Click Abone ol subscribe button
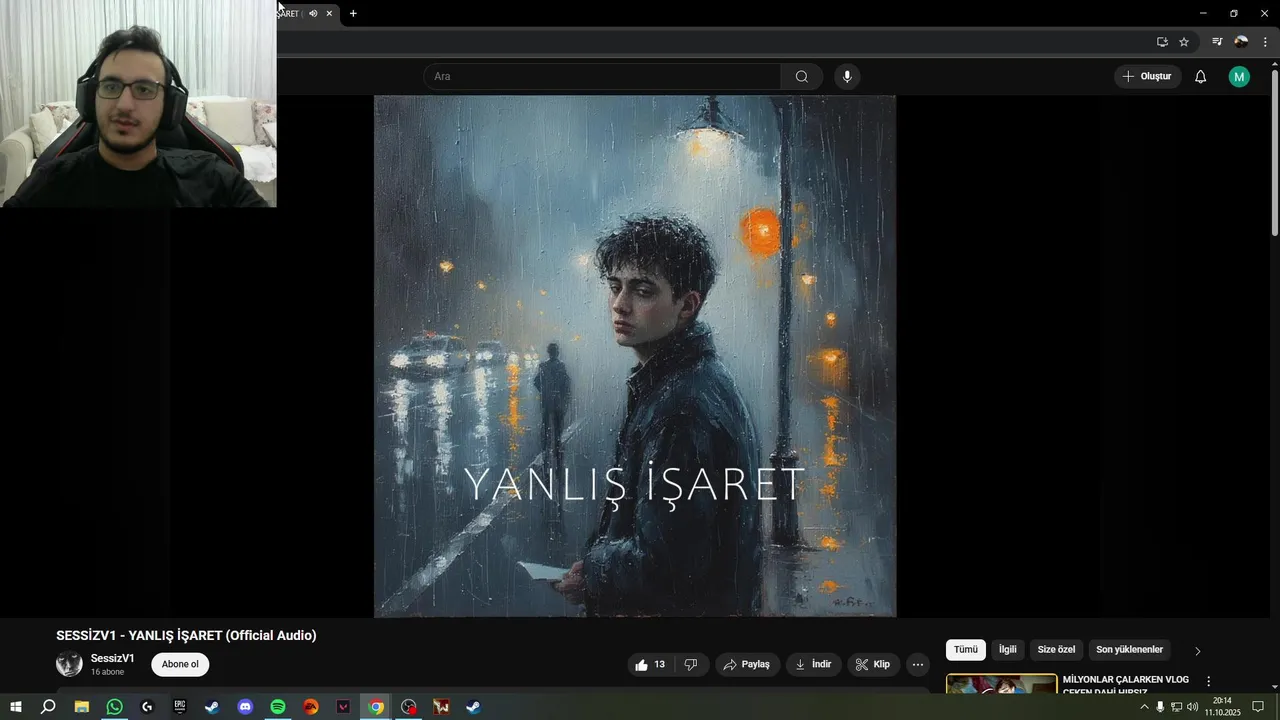This screenshot has width=1280, height=720. (x=180, y=664)
